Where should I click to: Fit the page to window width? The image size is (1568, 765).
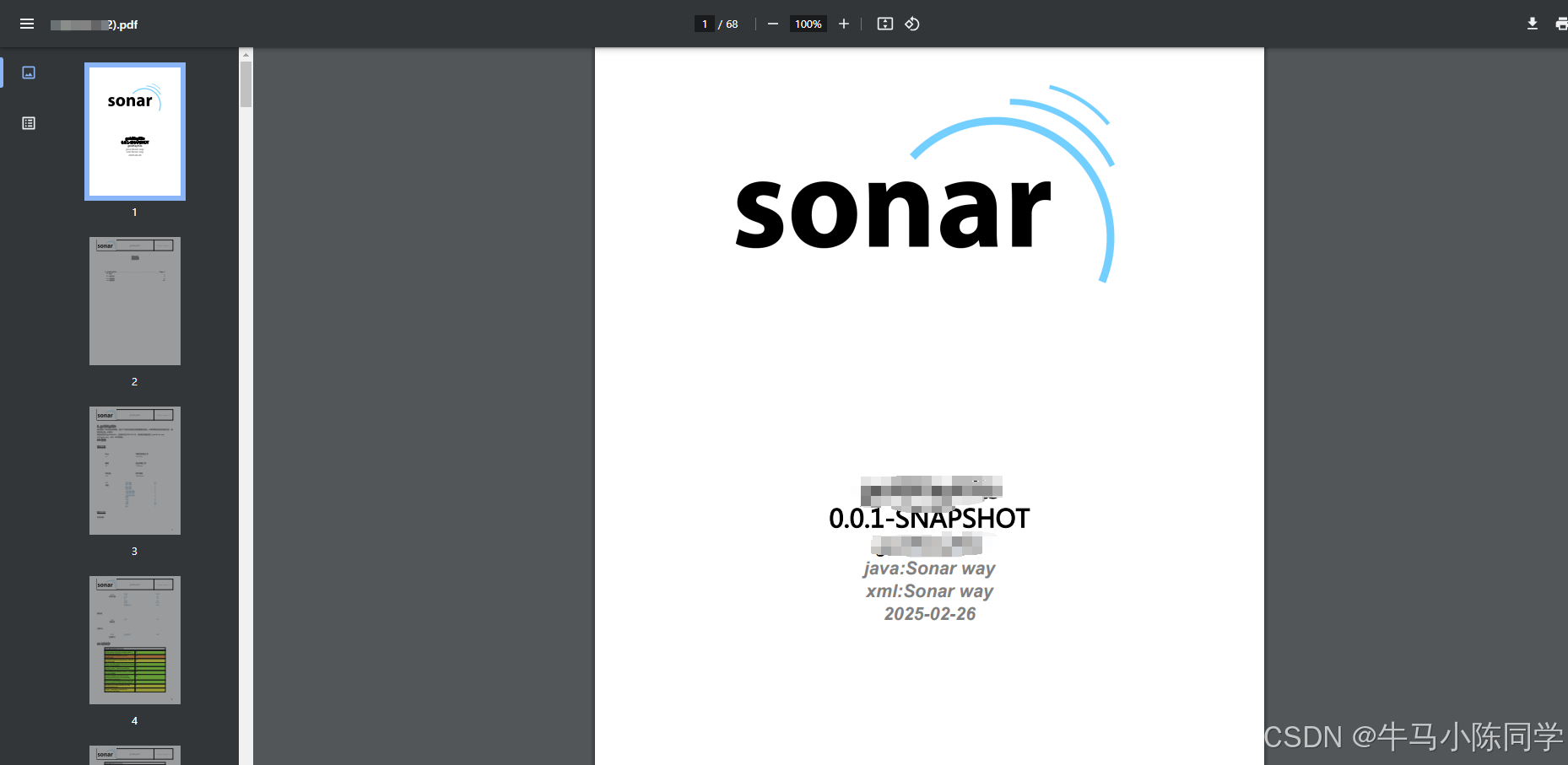[885, 24]
